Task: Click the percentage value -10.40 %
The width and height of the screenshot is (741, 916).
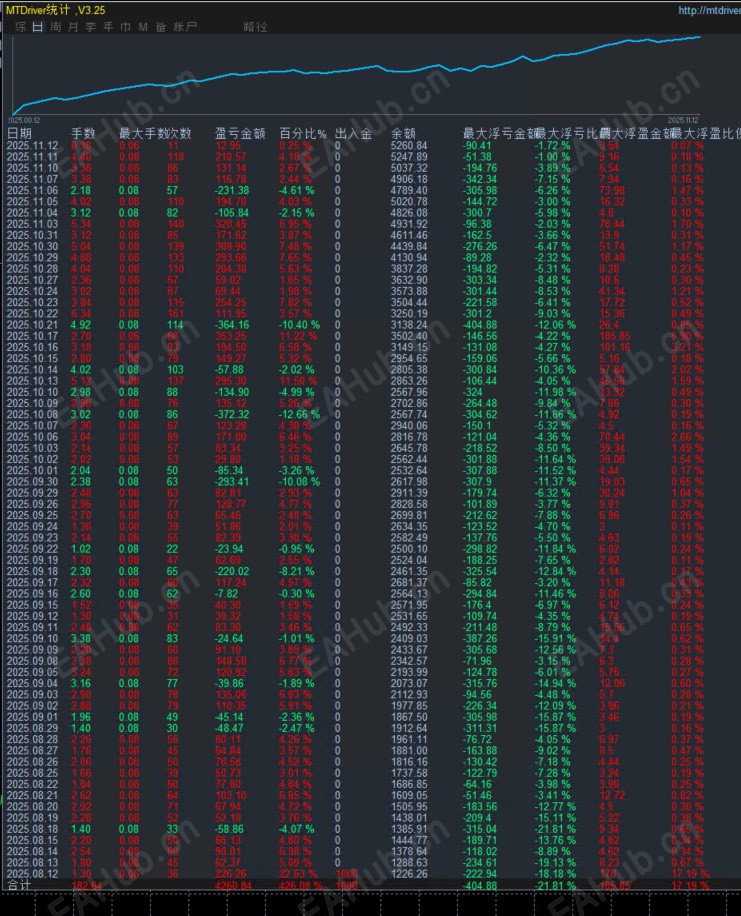Action: coord(299,325)
